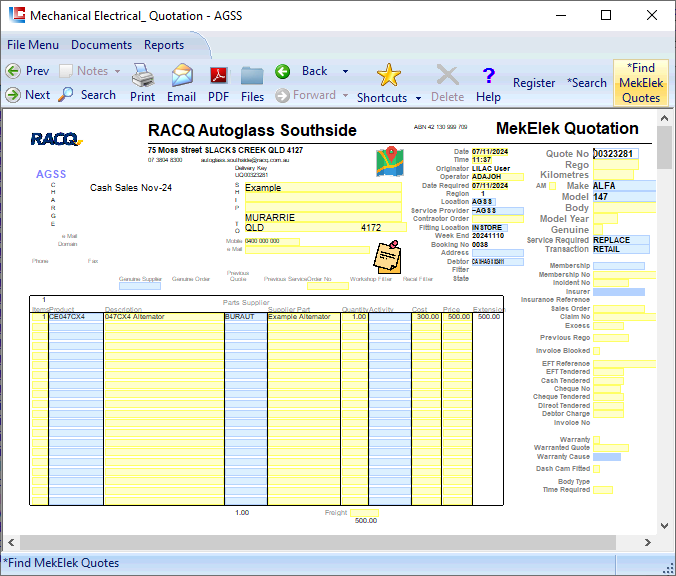676x576 pixels.
Task: Open the Files folder icon
Action: (x=252, y=76)
